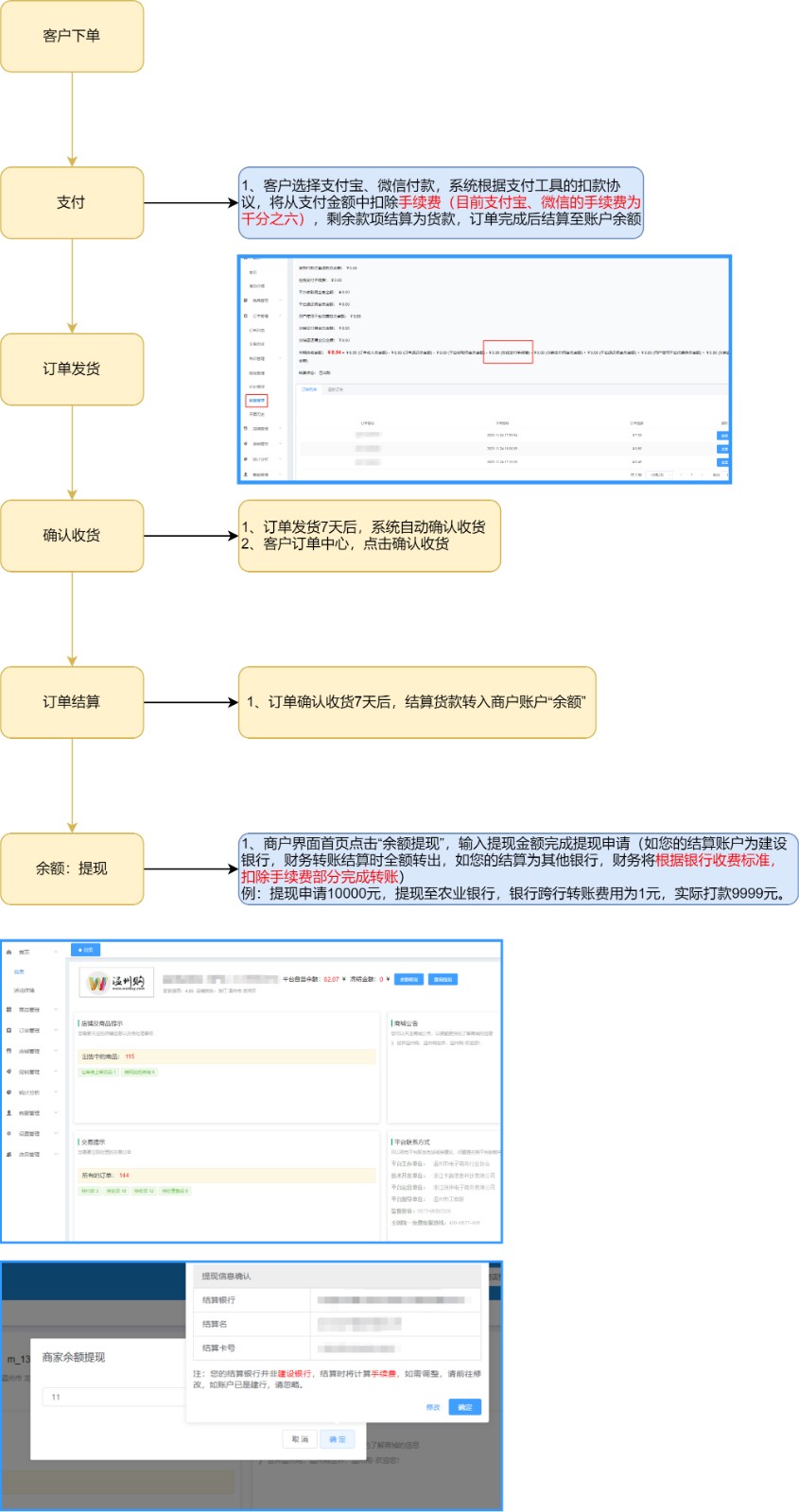The width and height of the screenshot is (799, 1512).
Task: Click the 确认收货 flowchart step
Action: pos(72,535)
